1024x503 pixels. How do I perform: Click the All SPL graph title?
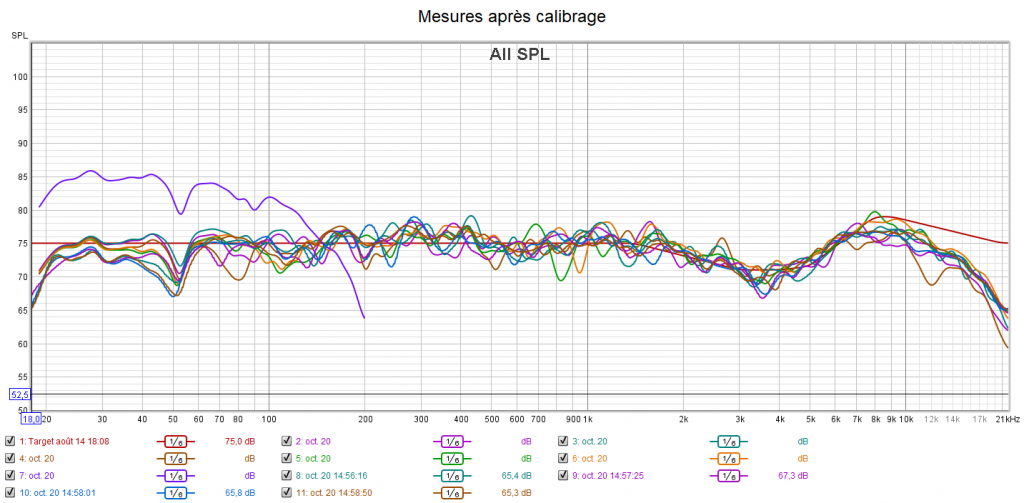(x=519, y=55)
